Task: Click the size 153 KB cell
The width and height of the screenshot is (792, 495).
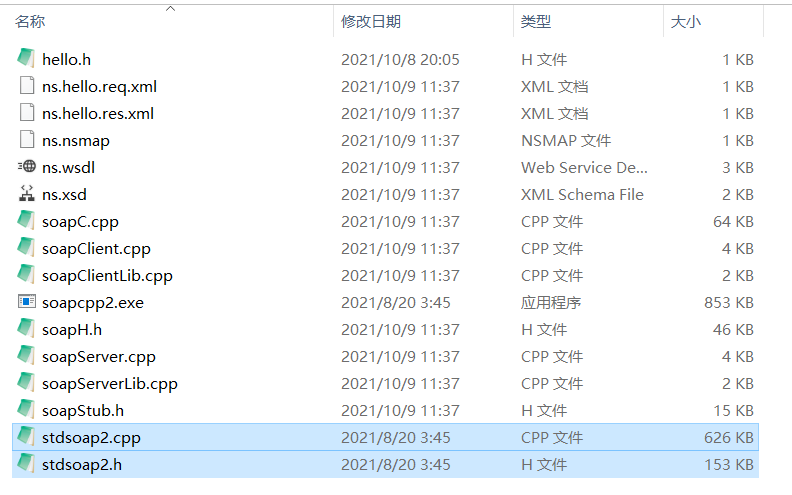Action: 729,465
